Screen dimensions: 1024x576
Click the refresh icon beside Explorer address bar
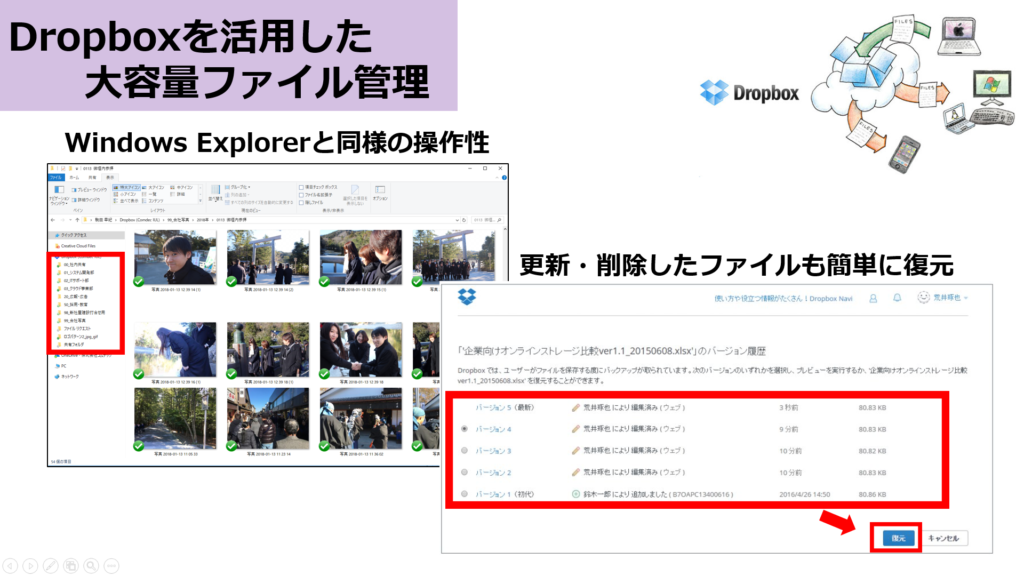pos(464,220)
